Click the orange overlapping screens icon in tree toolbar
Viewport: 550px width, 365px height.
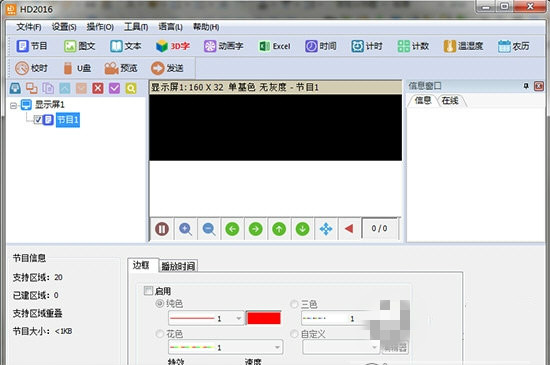32,88
